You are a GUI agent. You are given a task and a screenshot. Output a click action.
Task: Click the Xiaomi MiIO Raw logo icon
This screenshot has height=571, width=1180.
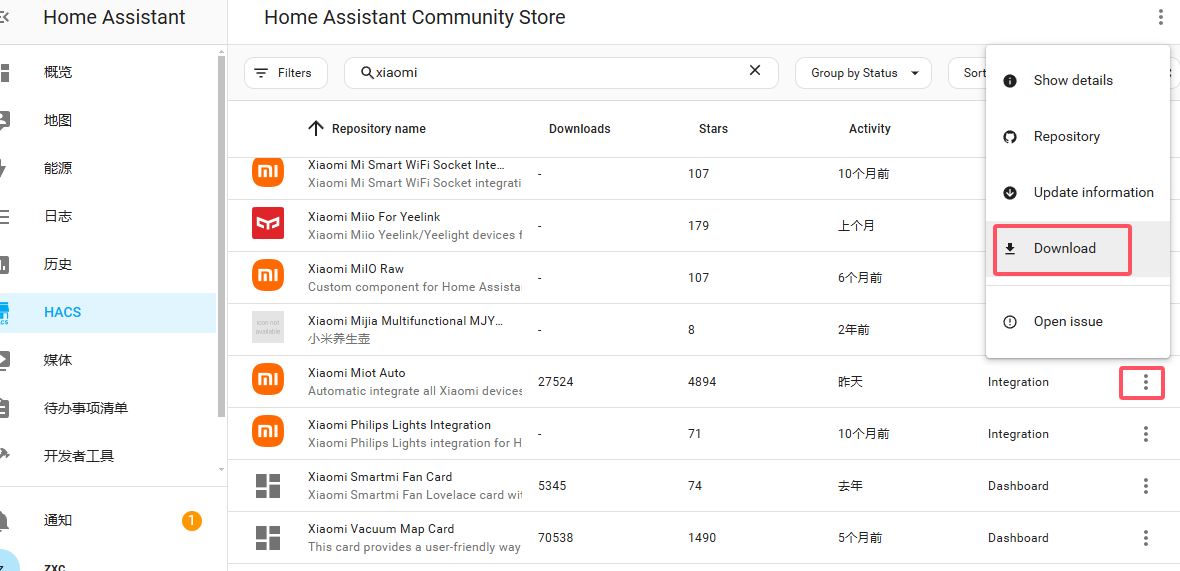click(268, 277)
